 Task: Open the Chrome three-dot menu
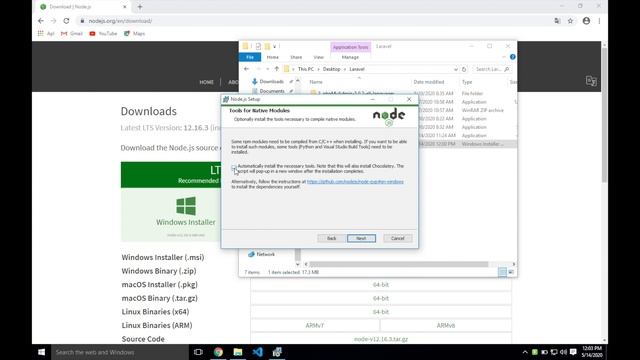click(x=599, y=21)
